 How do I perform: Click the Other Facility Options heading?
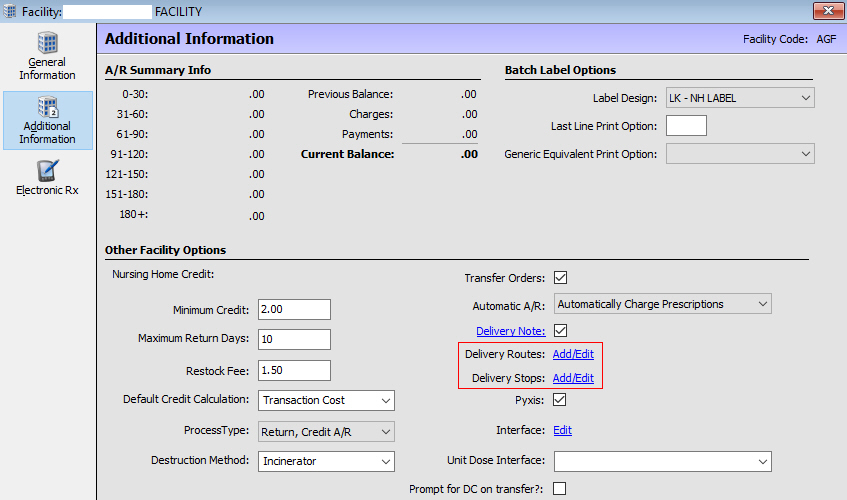pos(165,250)
